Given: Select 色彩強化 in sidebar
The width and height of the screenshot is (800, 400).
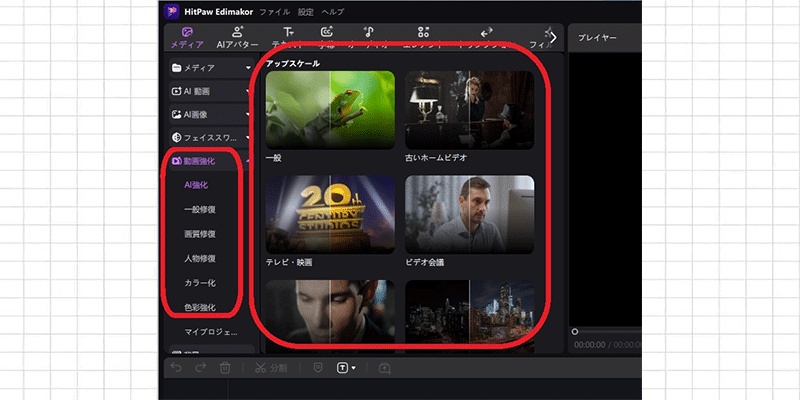Looking at the screenshot, I should click(199, 308).
